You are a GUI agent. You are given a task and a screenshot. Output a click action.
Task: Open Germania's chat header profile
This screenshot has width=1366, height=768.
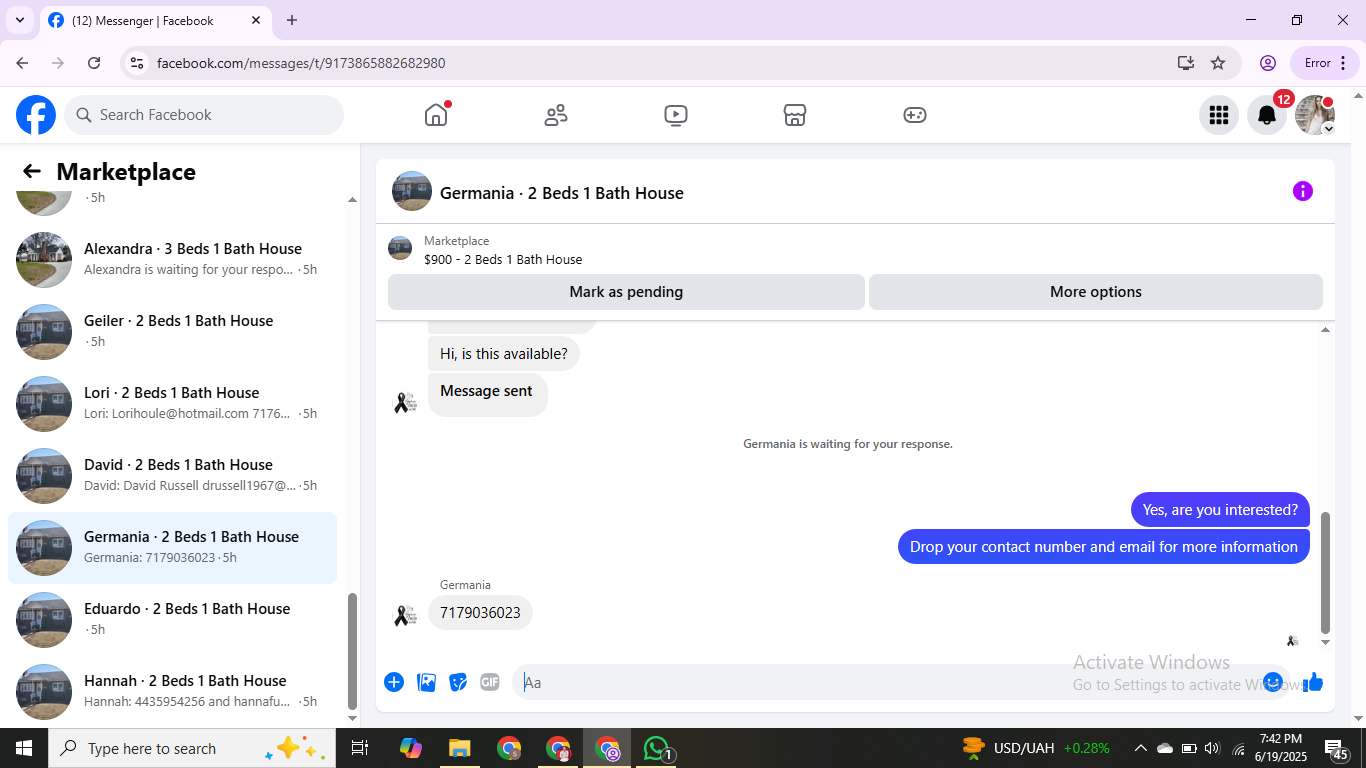[x=538, y=192]
